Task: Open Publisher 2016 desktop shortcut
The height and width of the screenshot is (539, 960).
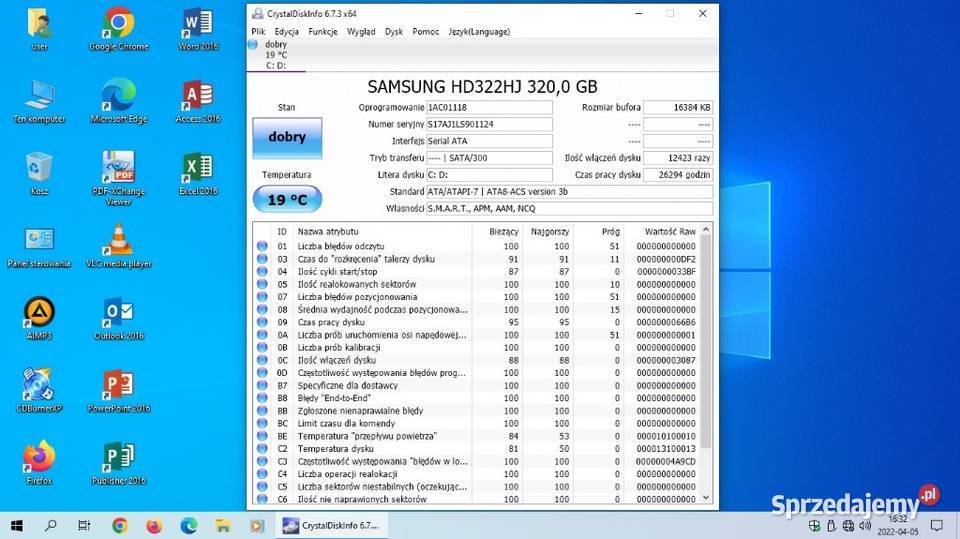Action: [x=119, y=463]
